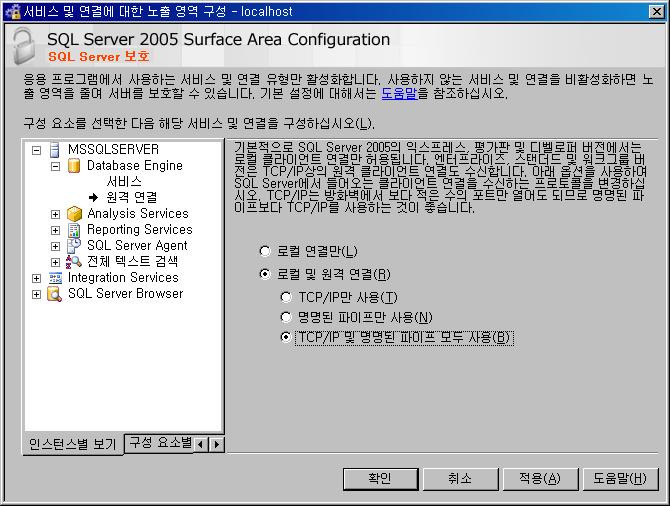
Task: Expand the Analysis Services node
Action: [56, 214]
